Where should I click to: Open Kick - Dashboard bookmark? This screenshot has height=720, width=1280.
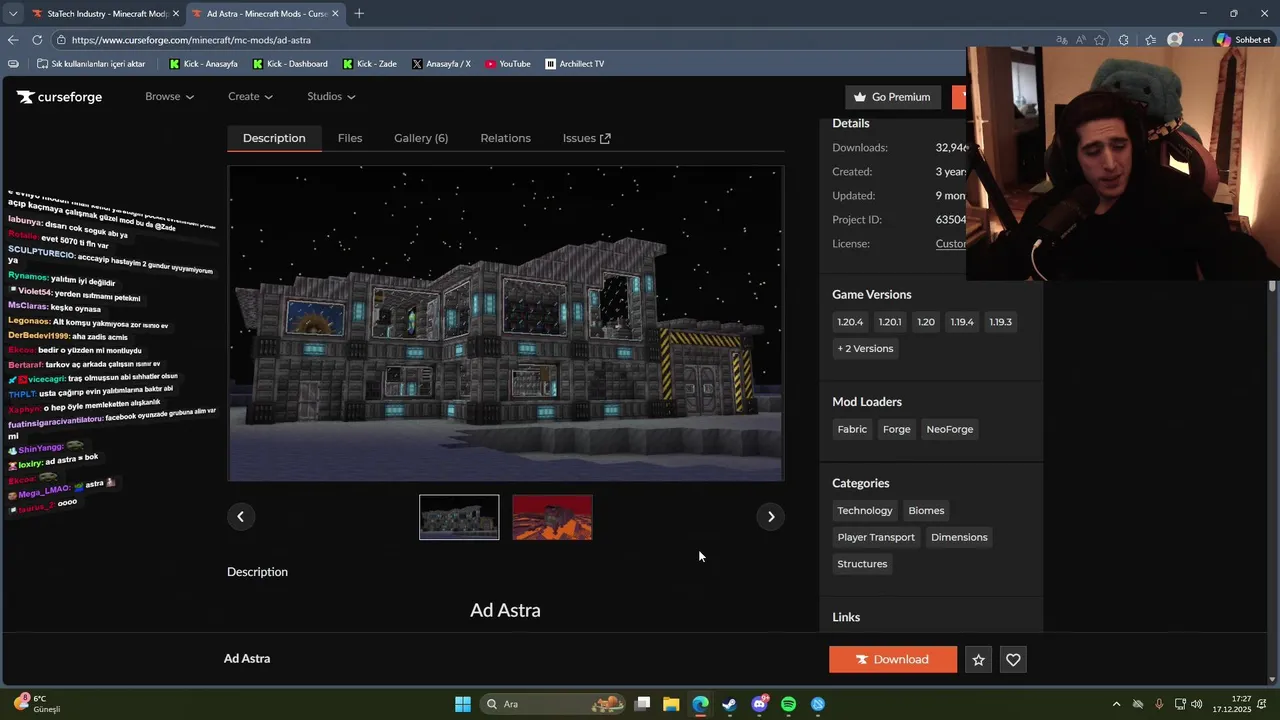(290, 64)
